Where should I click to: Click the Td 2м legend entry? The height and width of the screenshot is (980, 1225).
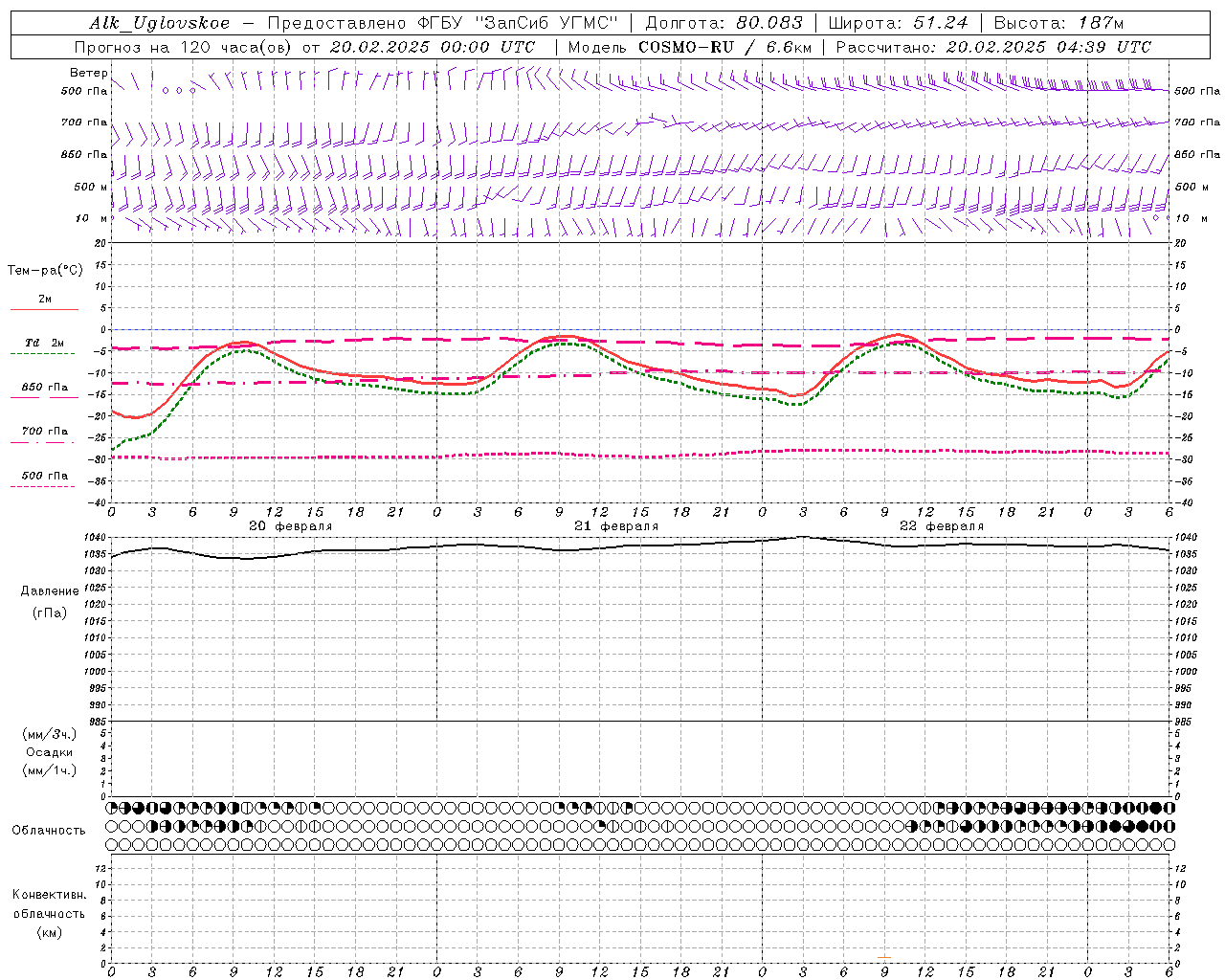click(x=44, y=343)
